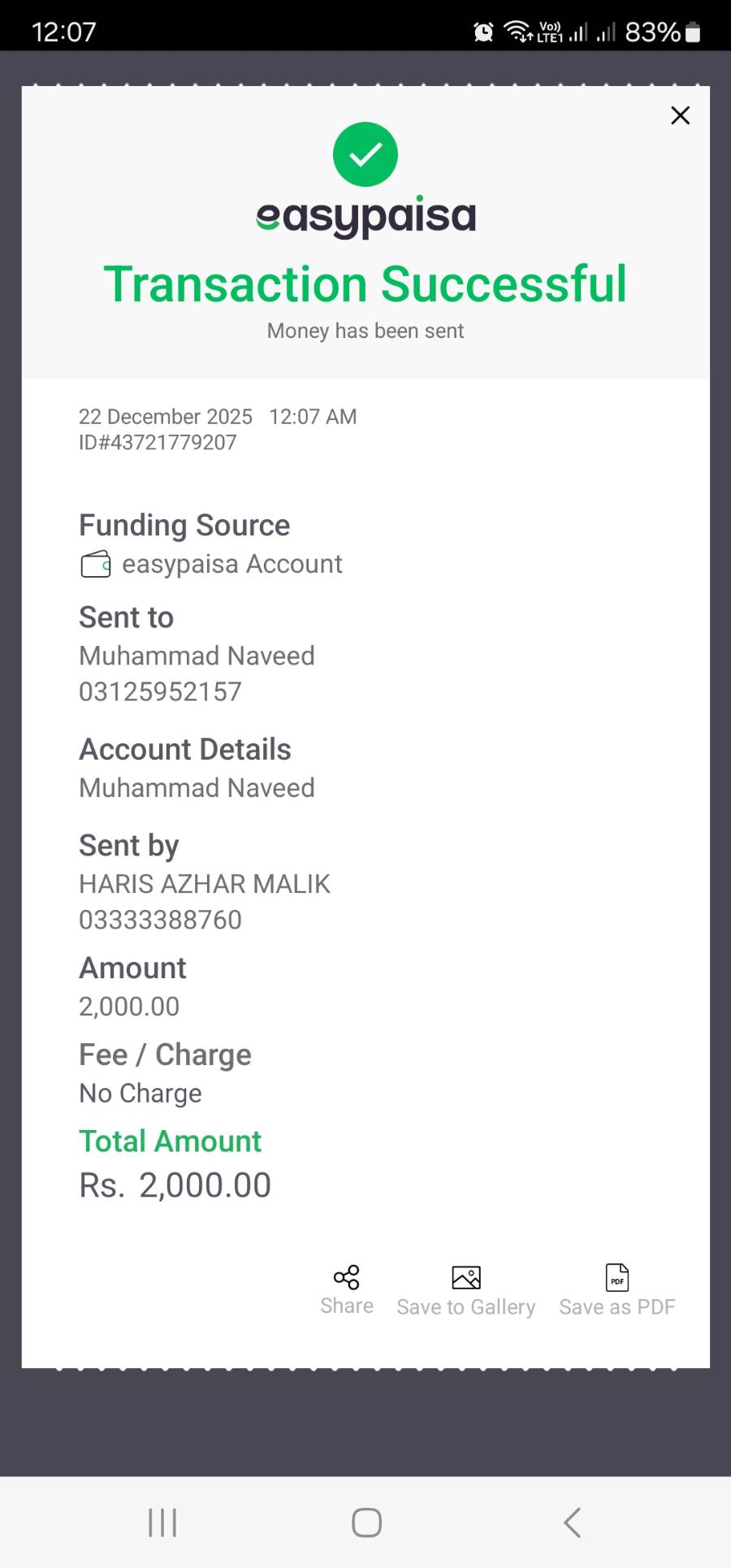Close the transaction receipt with X
This screenshot has width=731, height=1568.
click(x=680, y=115)
